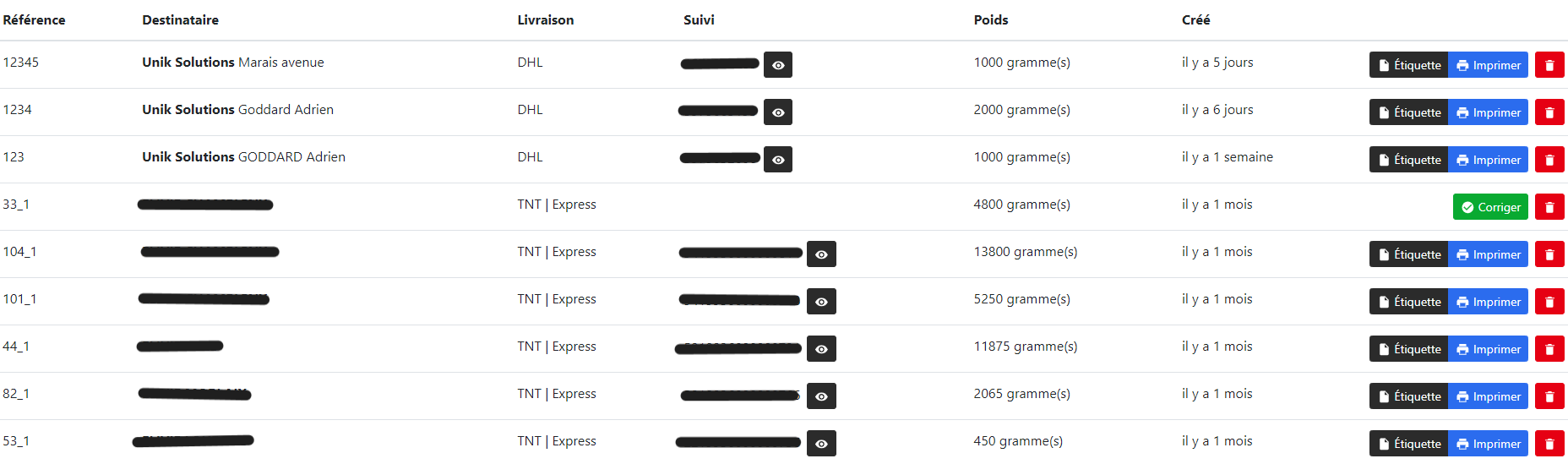The width and height of the screenshot is (1568, 464).
Task: Click the green Corriger button
Action: point(1490,207)
